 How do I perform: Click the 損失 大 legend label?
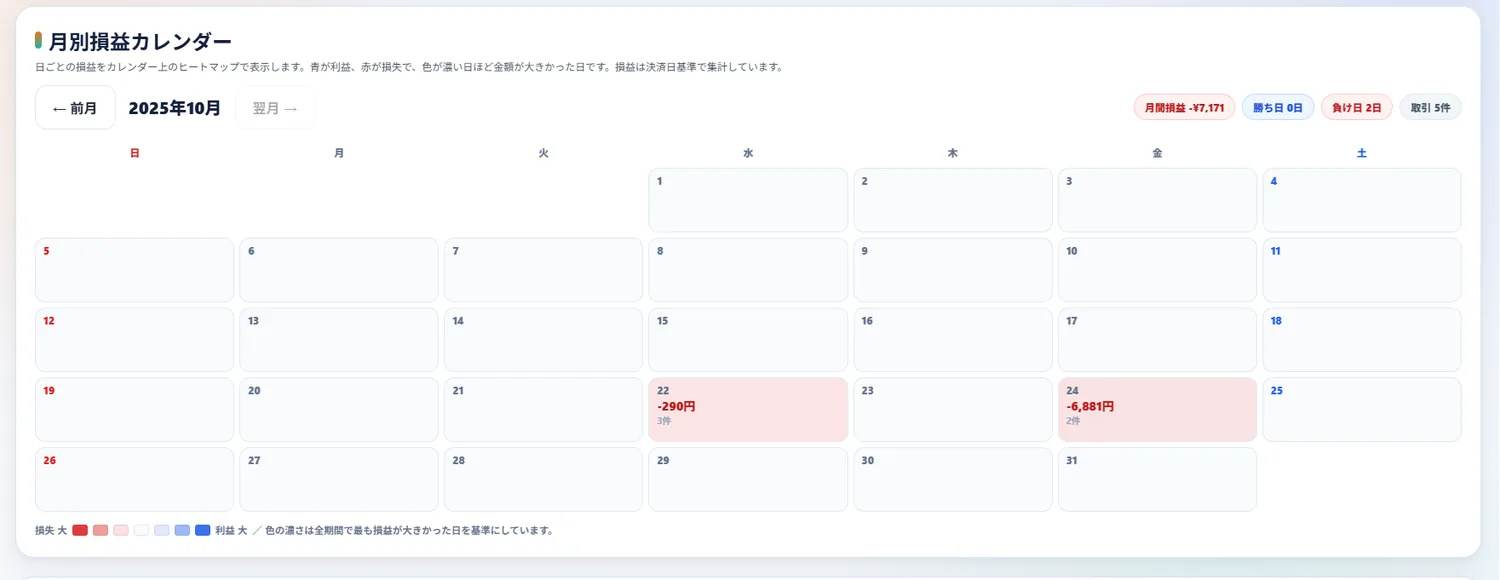[51, 530]
